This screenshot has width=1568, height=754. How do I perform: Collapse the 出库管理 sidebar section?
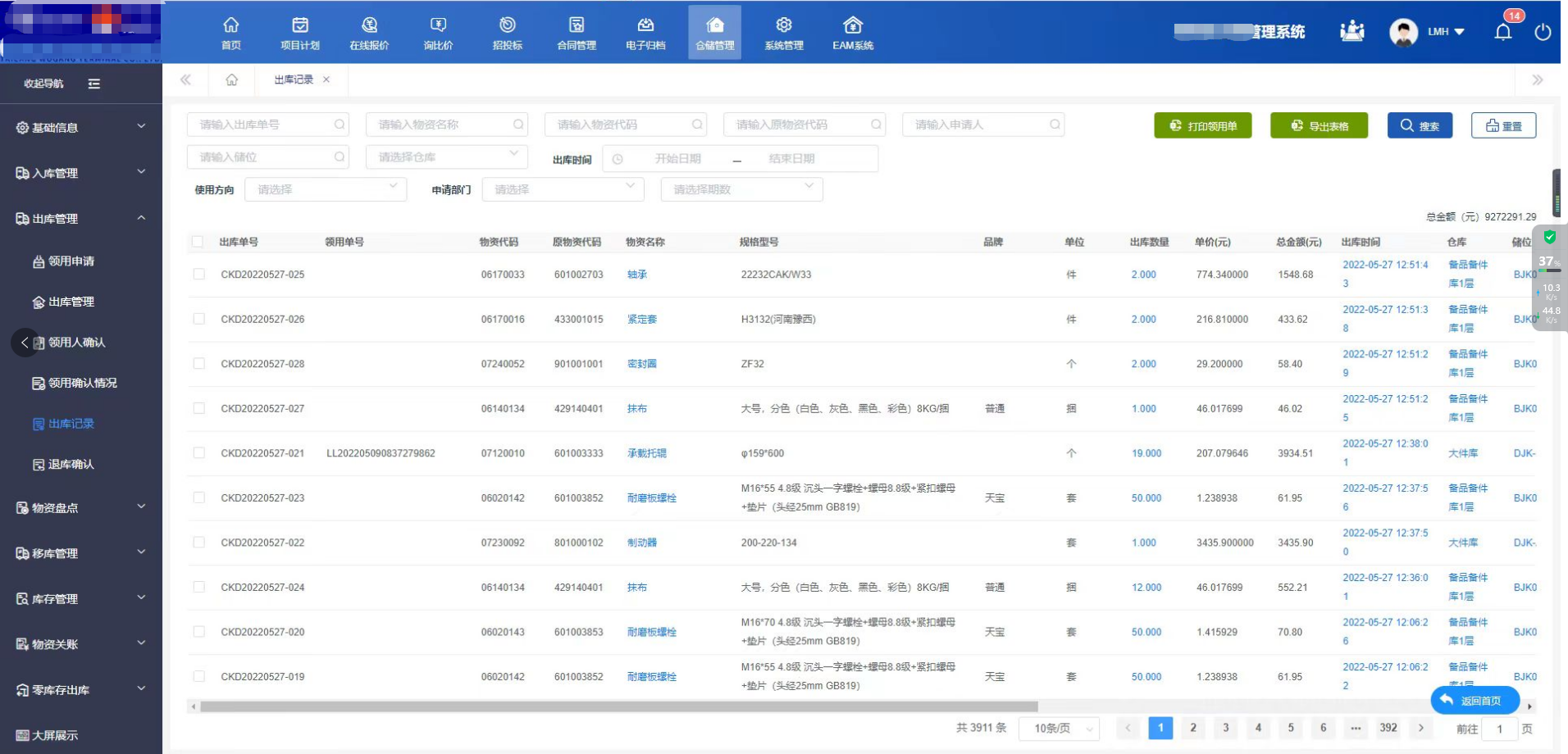[x=81, y=219]
